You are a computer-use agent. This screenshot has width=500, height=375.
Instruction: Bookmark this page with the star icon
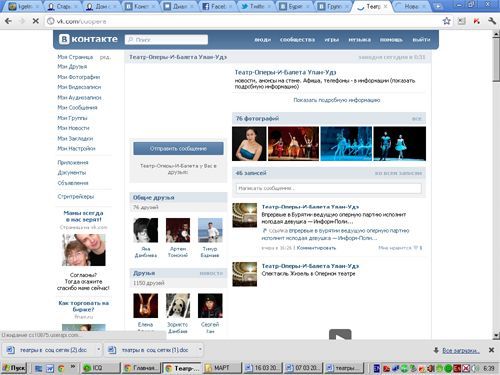click(x=446, y=21)
